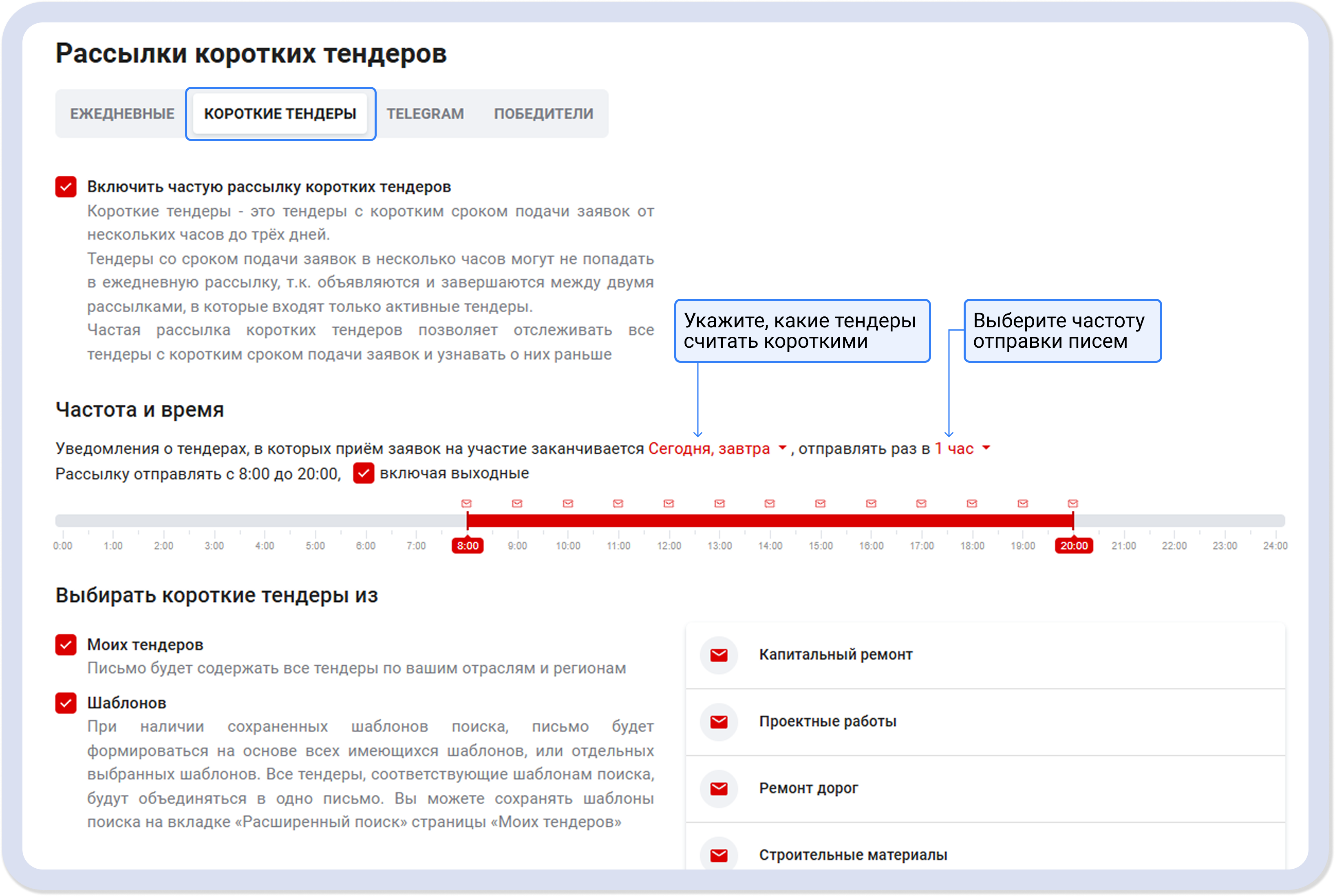Toggle the Моих тендеров checkbox
Image resolution: width=1335 pixels, height=896 pixels.
[66, 645]
